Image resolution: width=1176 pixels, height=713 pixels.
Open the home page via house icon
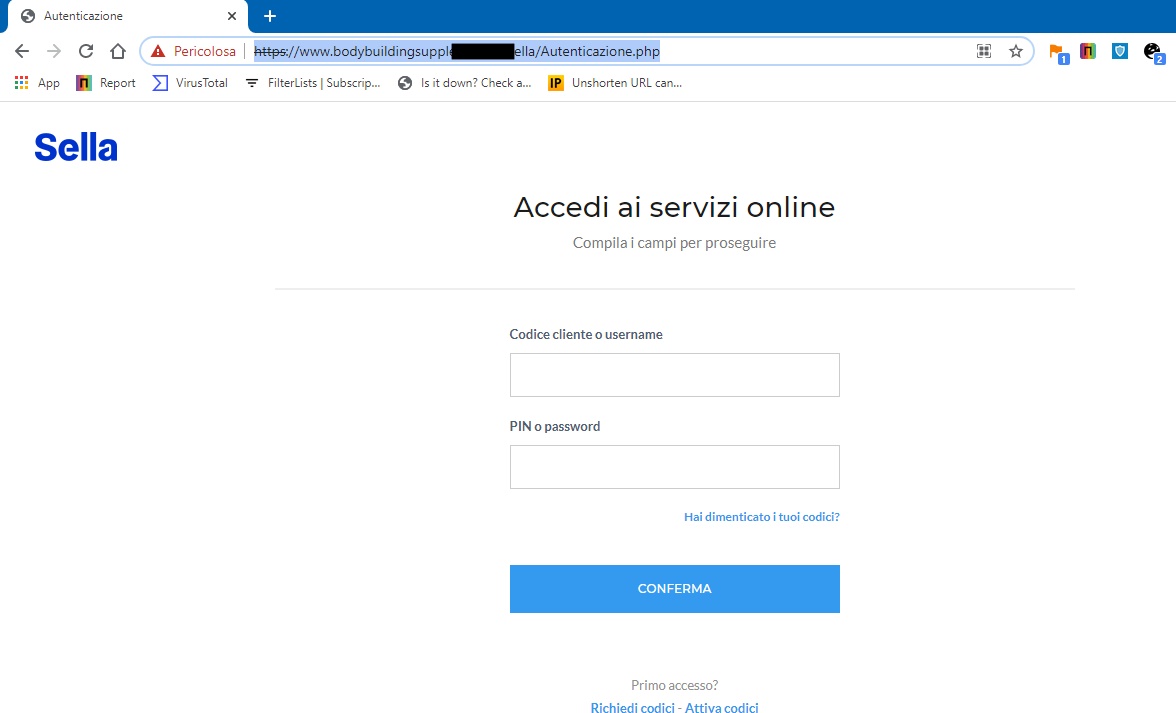118,51
